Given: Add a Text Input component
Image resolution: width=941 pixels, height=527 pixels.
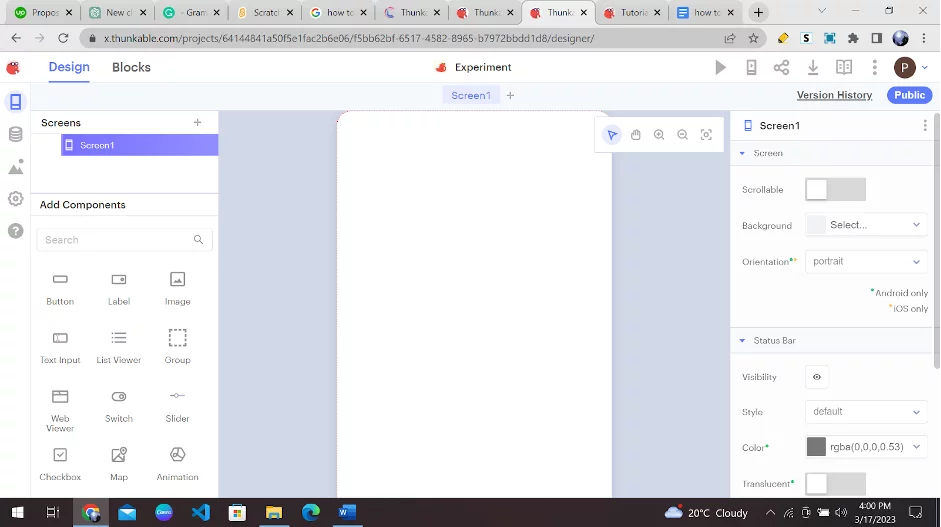Looking at the screenshot, I should (60, 347).
